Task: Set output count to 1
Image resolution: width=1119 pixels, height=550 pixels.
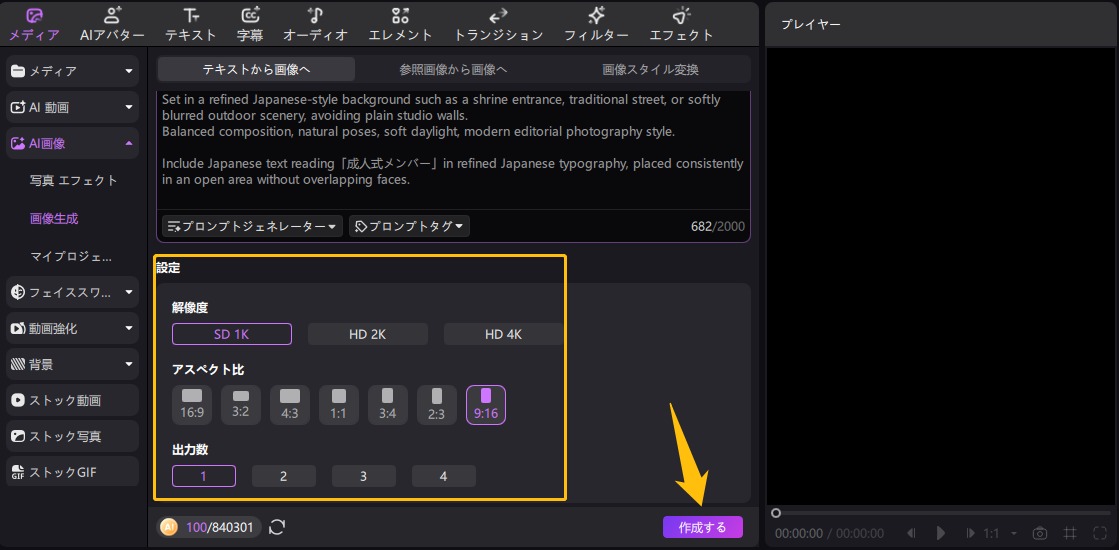Action: click(204, 476)
